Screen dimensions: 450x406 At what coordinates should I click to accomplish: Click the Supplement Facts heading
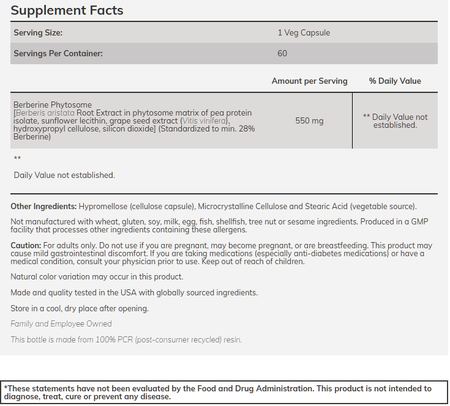click(x=67, y=10)
